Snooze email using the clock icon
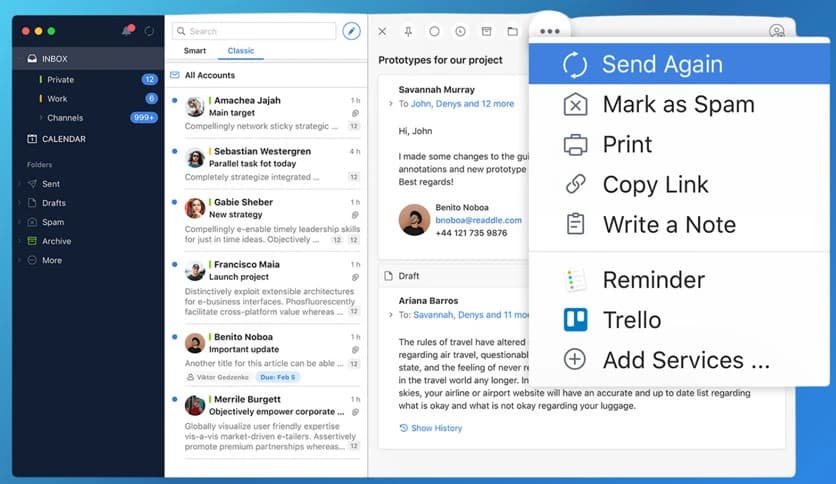 click(x=461, y=31)
